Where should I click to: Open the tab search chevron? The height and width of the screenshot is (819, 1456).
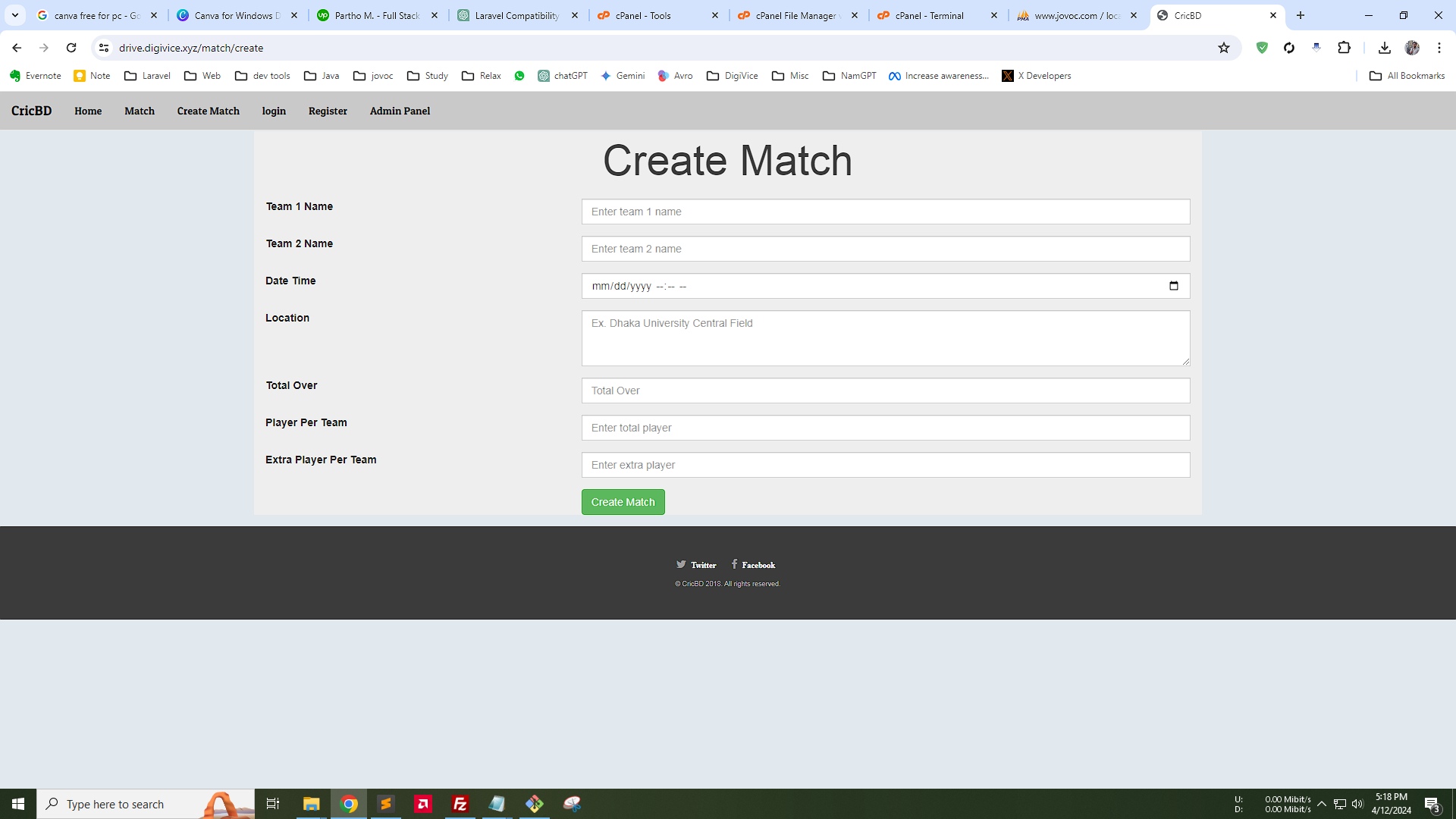(x=14, y=15)
